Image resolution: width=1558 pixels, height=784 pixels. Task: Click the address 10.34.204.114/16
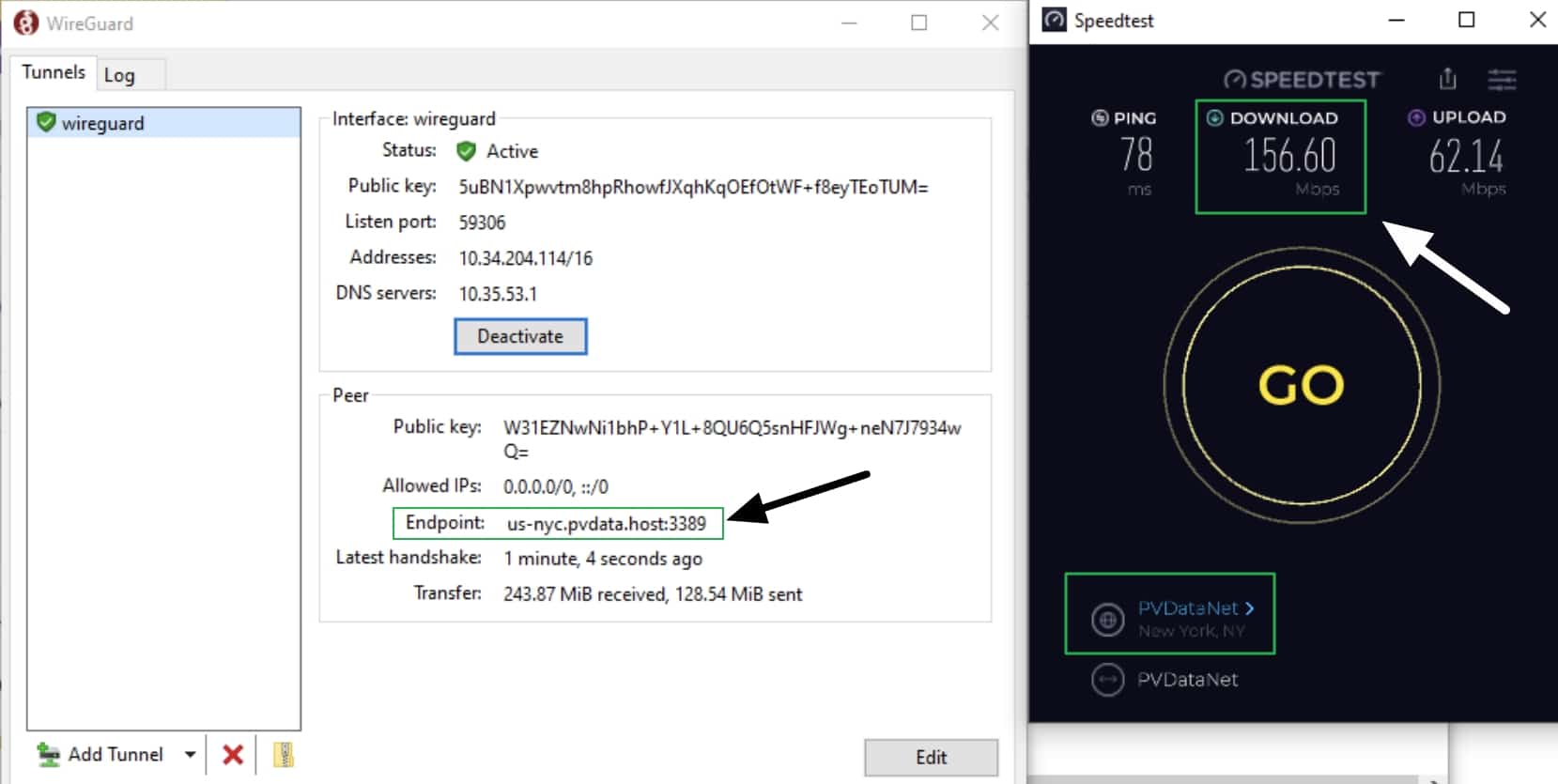526,258
